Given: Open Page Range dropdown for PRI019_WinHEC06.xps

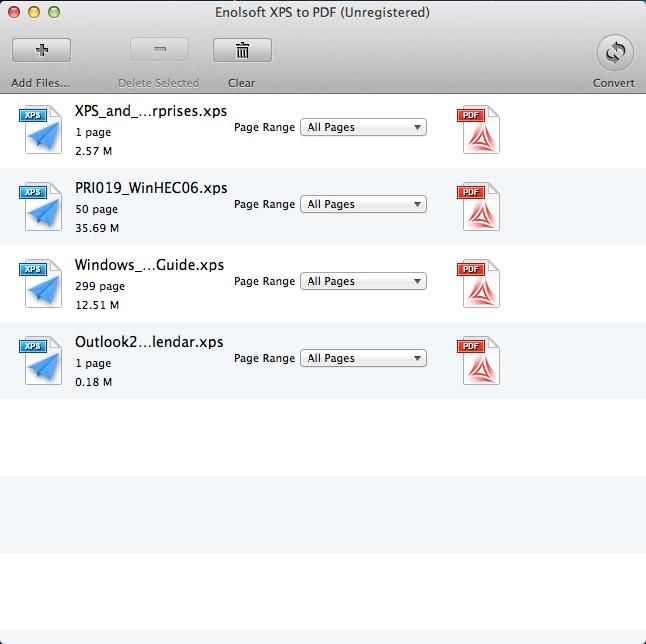Looking at the screenshot, I should tap(363, 204).
